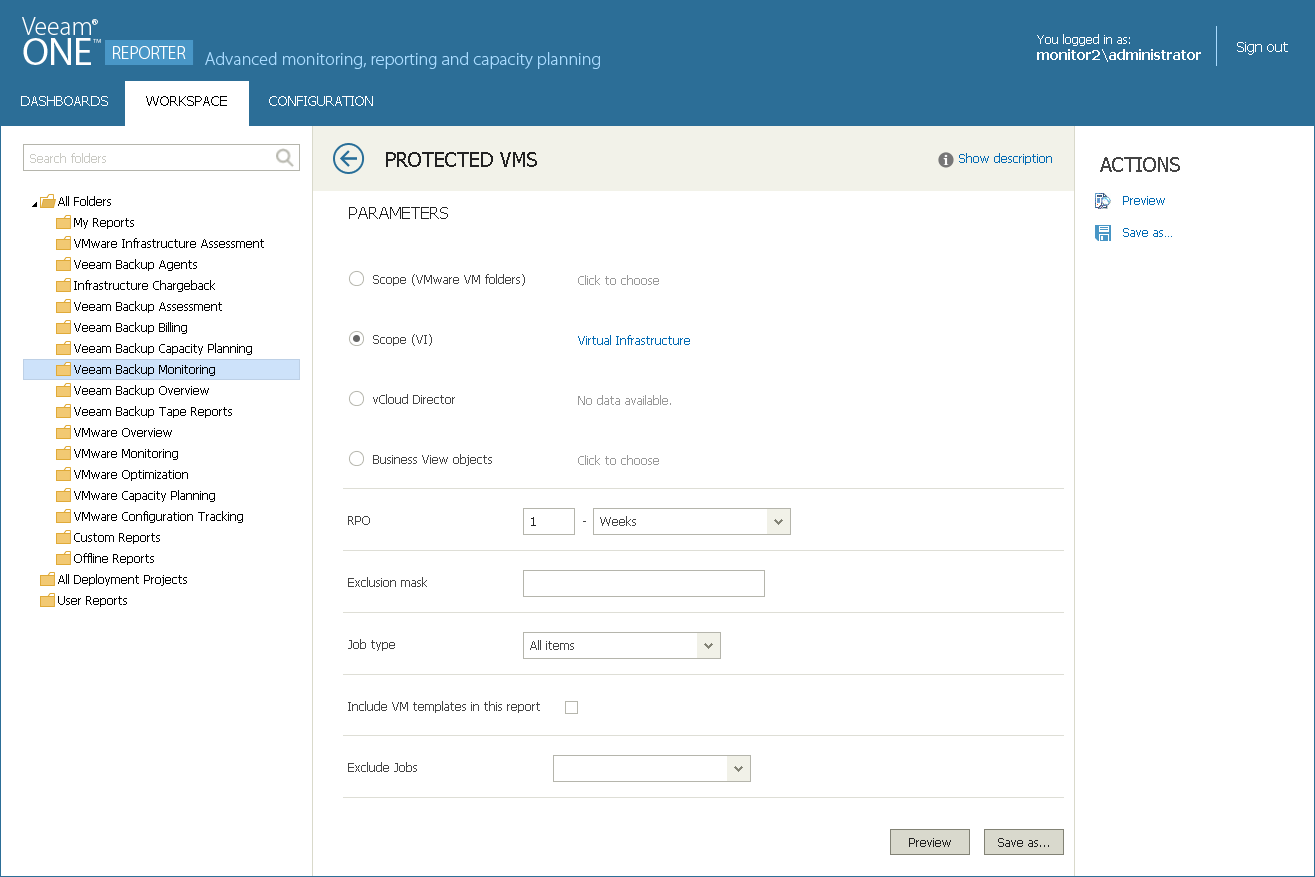Open VMware Monitoring folder
This screenshot has width=1315, height=877.
(x=126, y=453)
